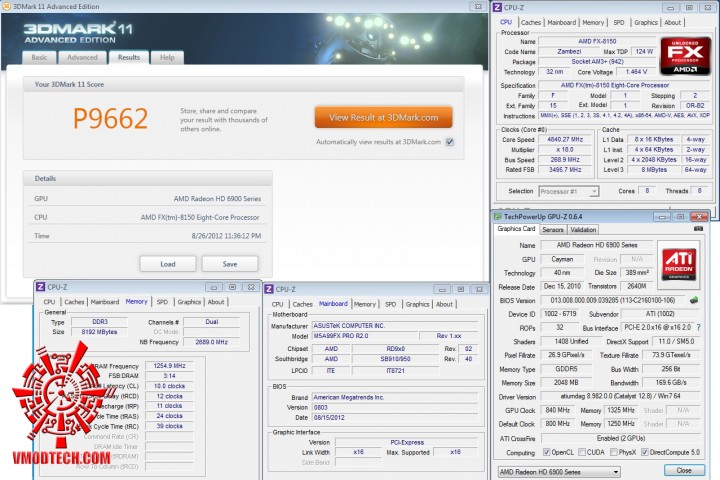Click the NB Frequency 2689.0 MHz value

coord(211,342)
